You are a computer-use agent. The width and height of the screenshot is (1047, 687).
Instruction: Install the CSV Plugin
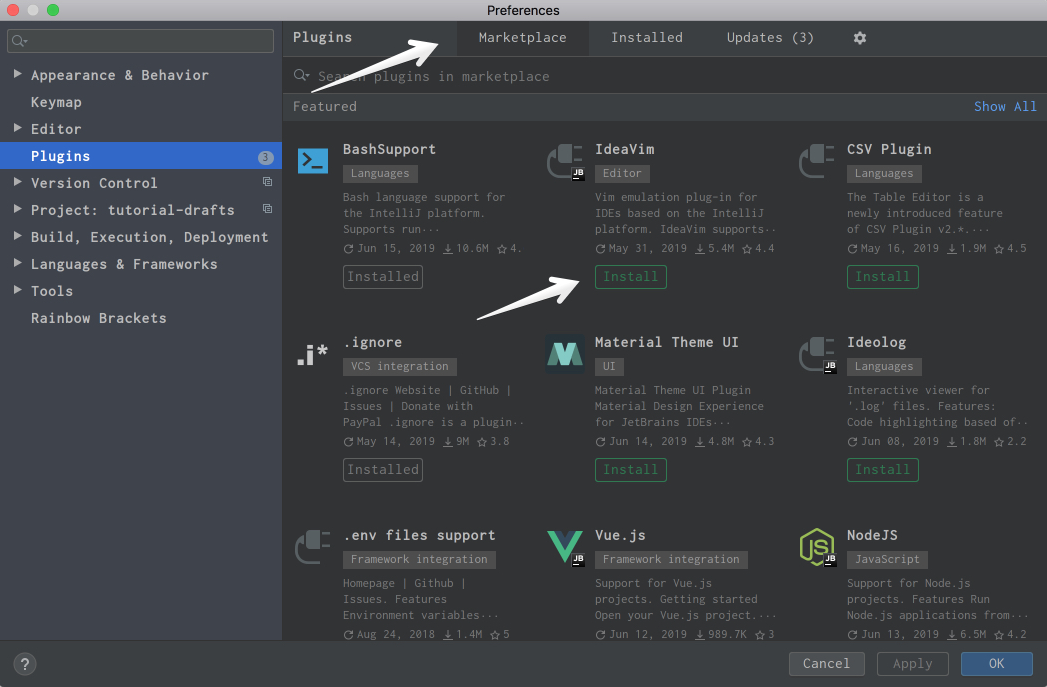click(883, 276)
